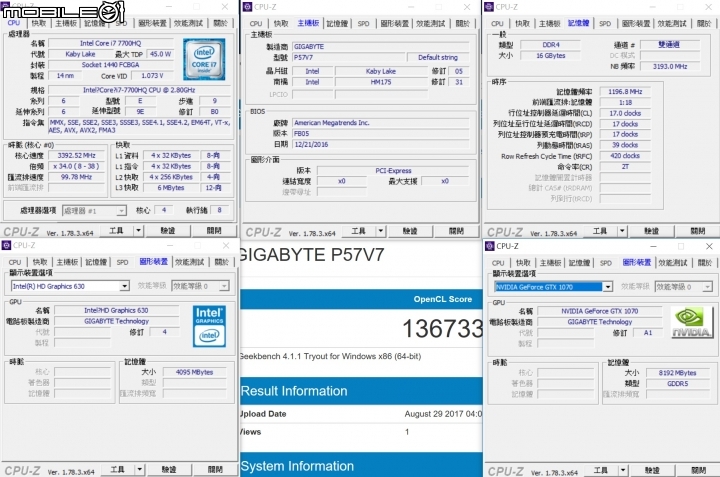Open Tools dropdown arrow in Intel HD Graphics window
The image size is (720, 477).
click(139, 469)
